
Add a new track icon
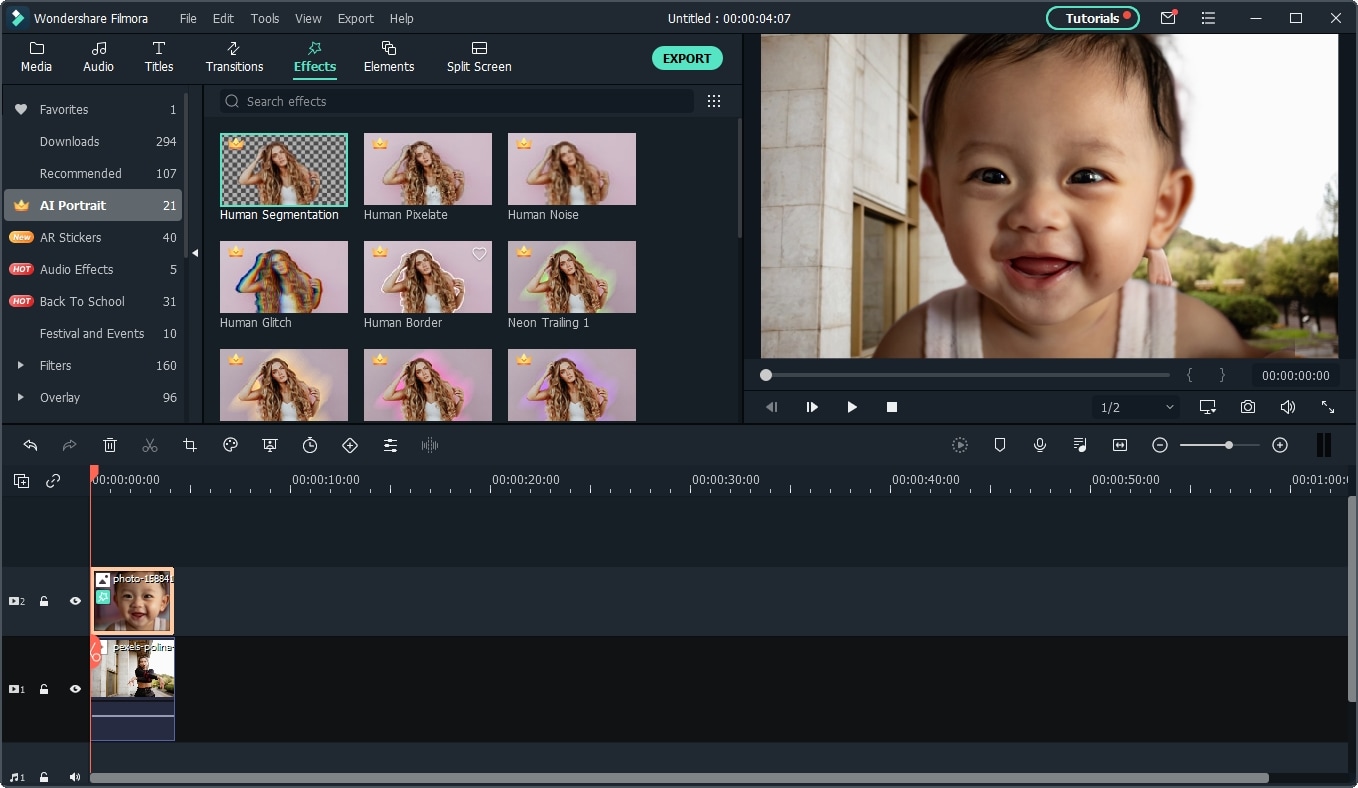click(21, 481)
